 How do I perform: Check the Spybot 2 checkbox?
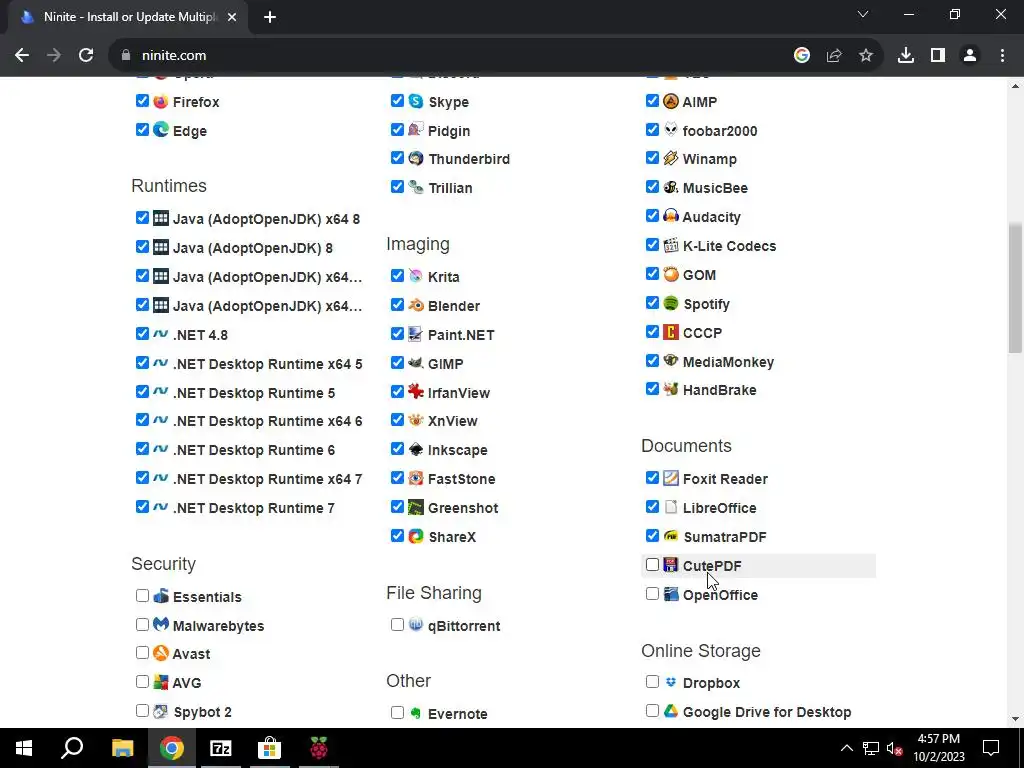pyautogui.click(x=142, y=711)
